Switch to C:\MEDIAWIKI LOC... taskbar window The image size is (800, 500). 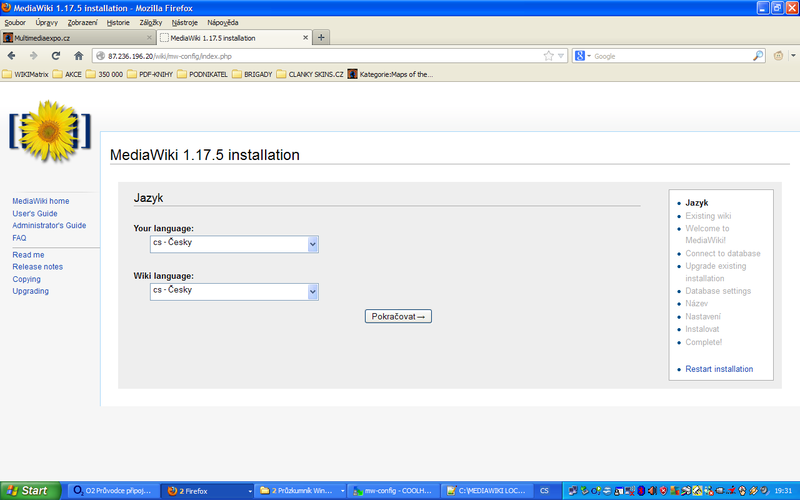(487, 491)
